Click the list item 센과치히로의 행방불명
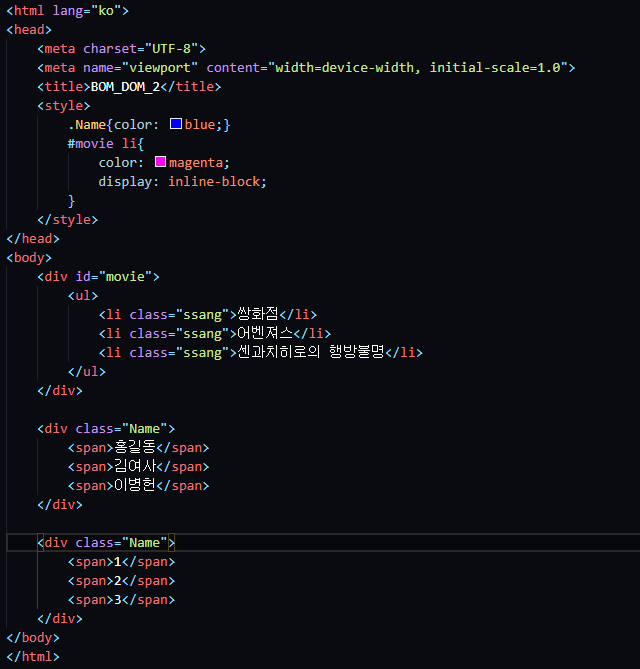 [x=261, y=352]
